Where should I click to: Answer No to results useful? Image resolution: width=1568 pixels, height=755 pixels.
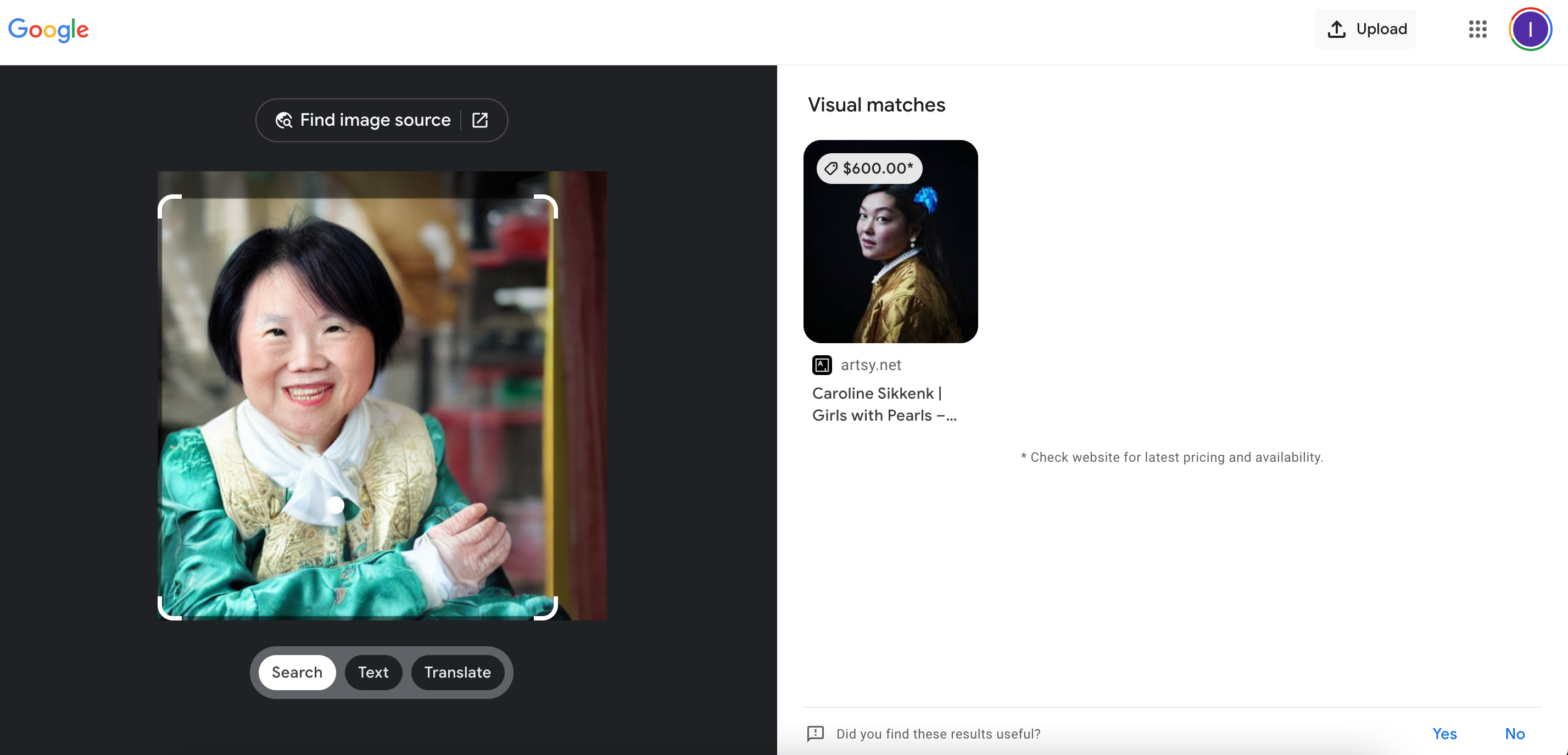point(1514,733)
